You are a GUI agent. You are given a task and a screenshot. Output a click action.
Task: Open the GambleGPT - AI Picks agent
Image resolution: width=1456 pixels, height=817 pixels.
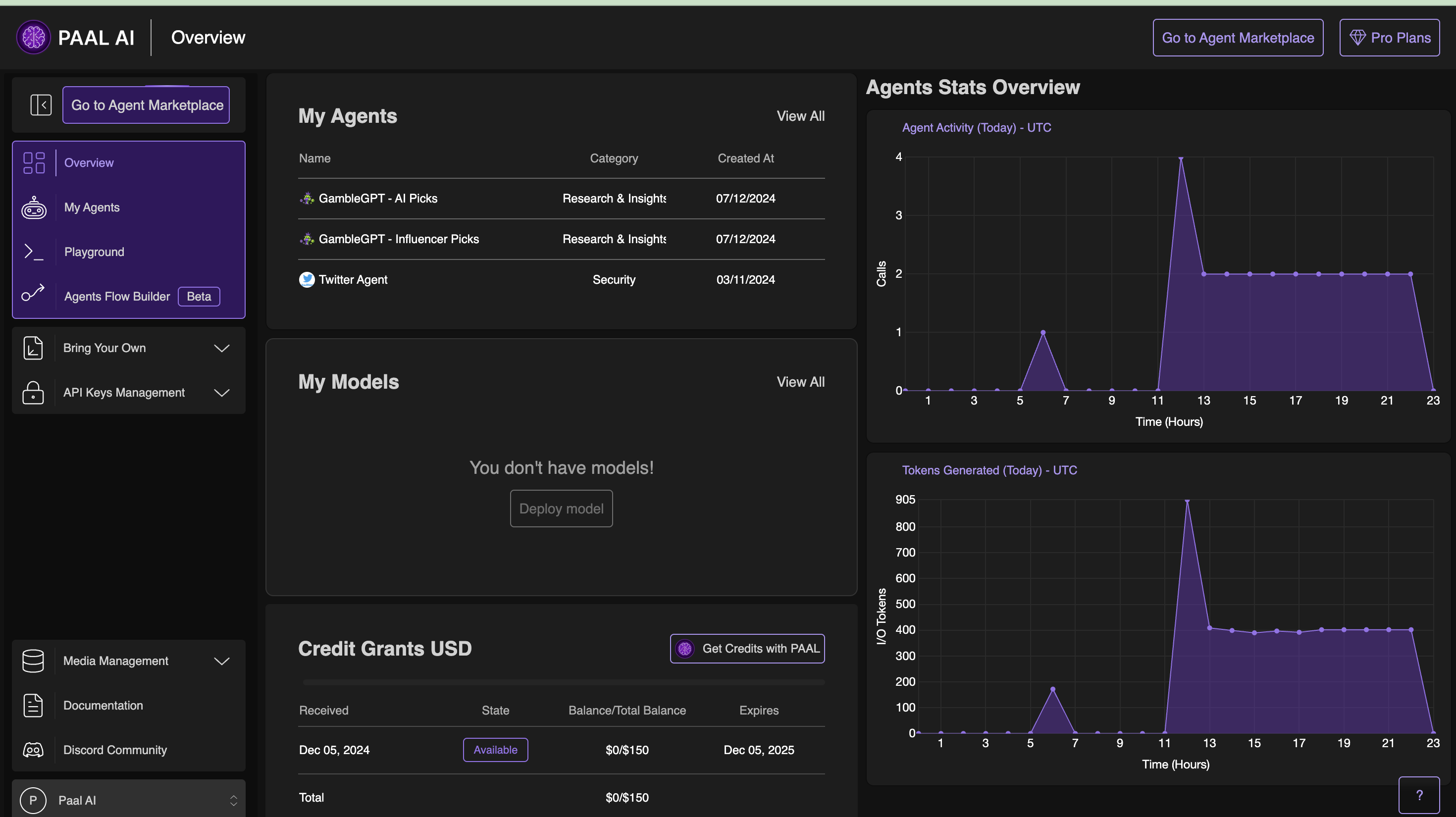(377, 199)
